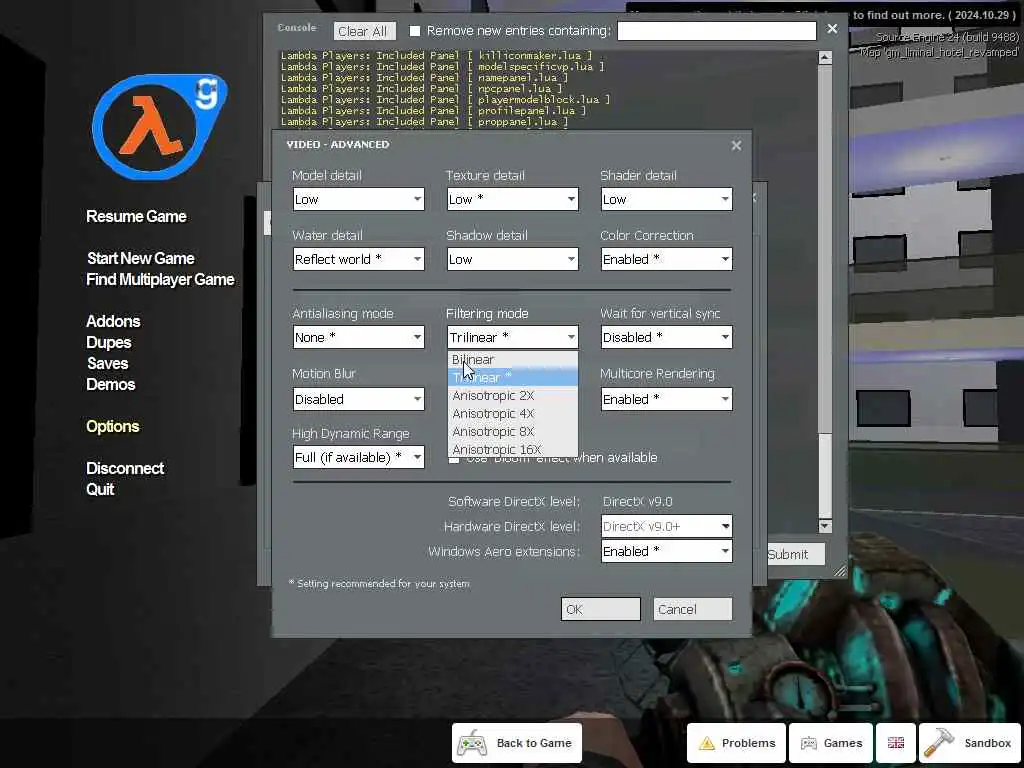Click the console resize grip corner
This screenshot has width=1024, height=768.
pos(840,571)
